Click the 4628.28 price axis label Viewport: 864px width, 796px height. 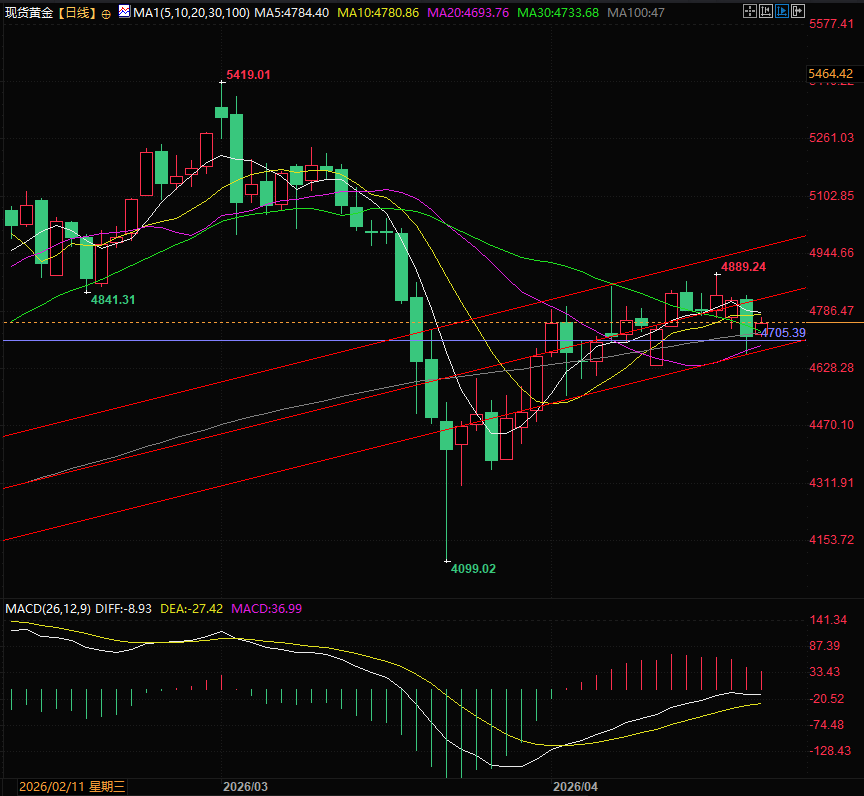point(831,367)
